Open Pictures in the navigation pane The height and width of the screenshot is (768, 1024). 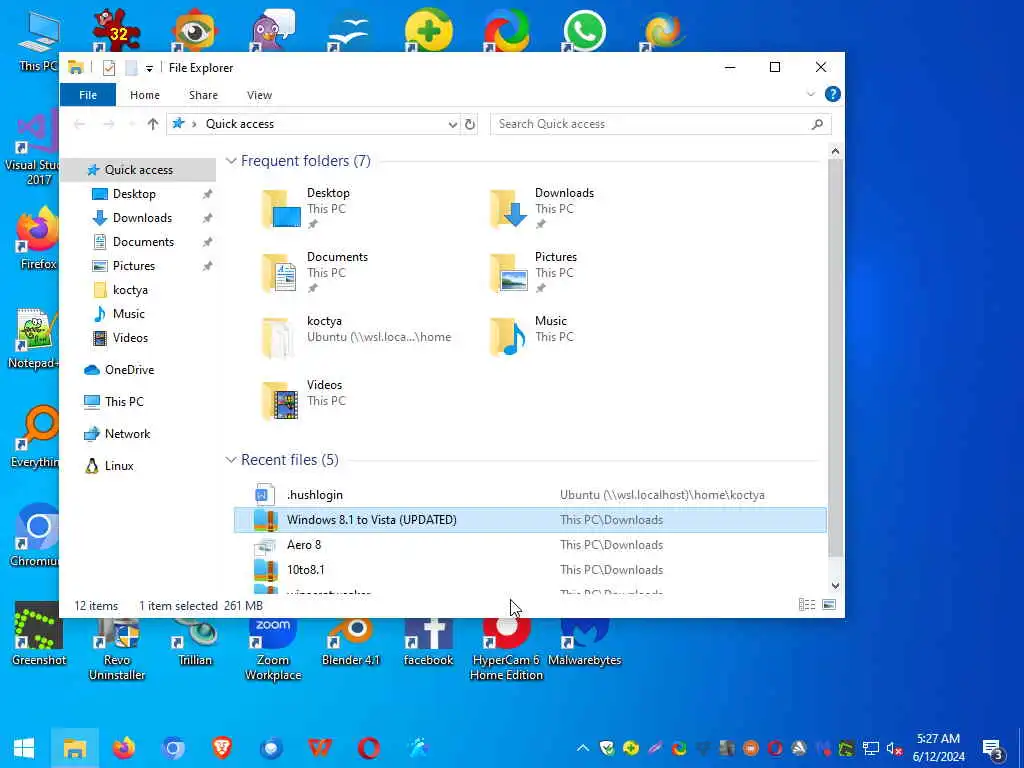[133, 266]
